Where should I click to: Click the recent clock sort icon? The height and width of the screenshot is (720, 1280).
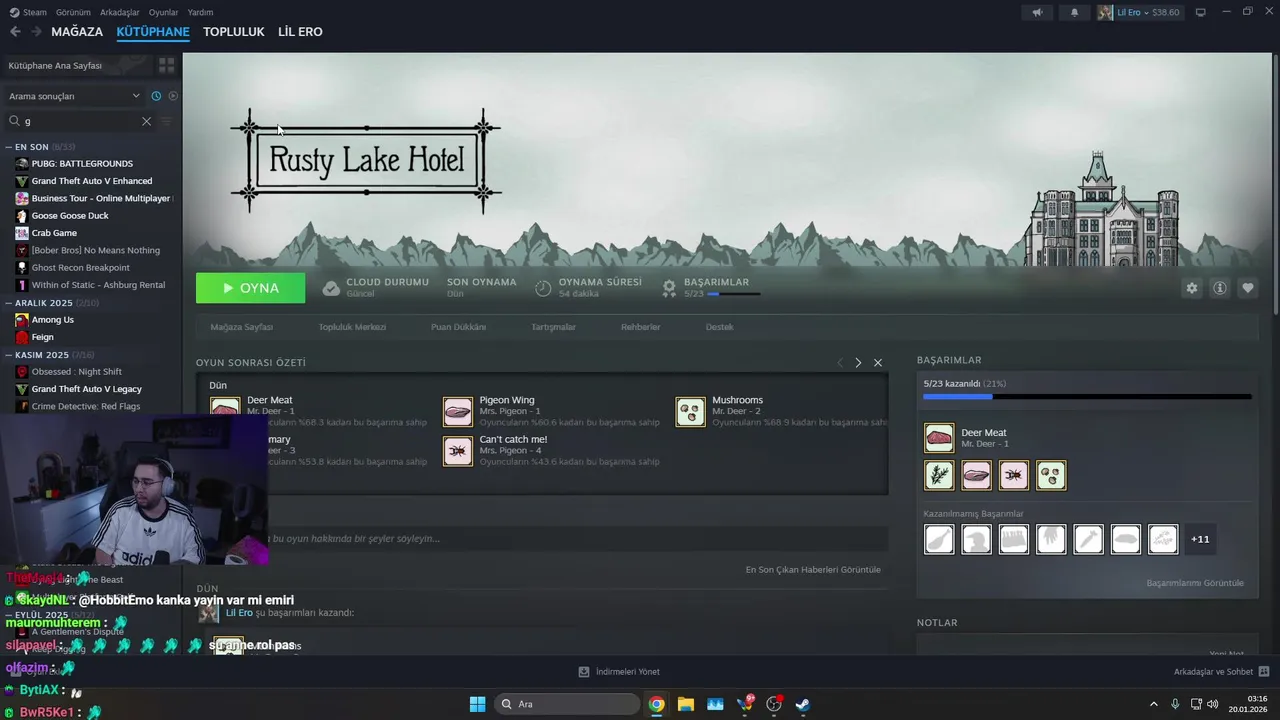point(156,96)
